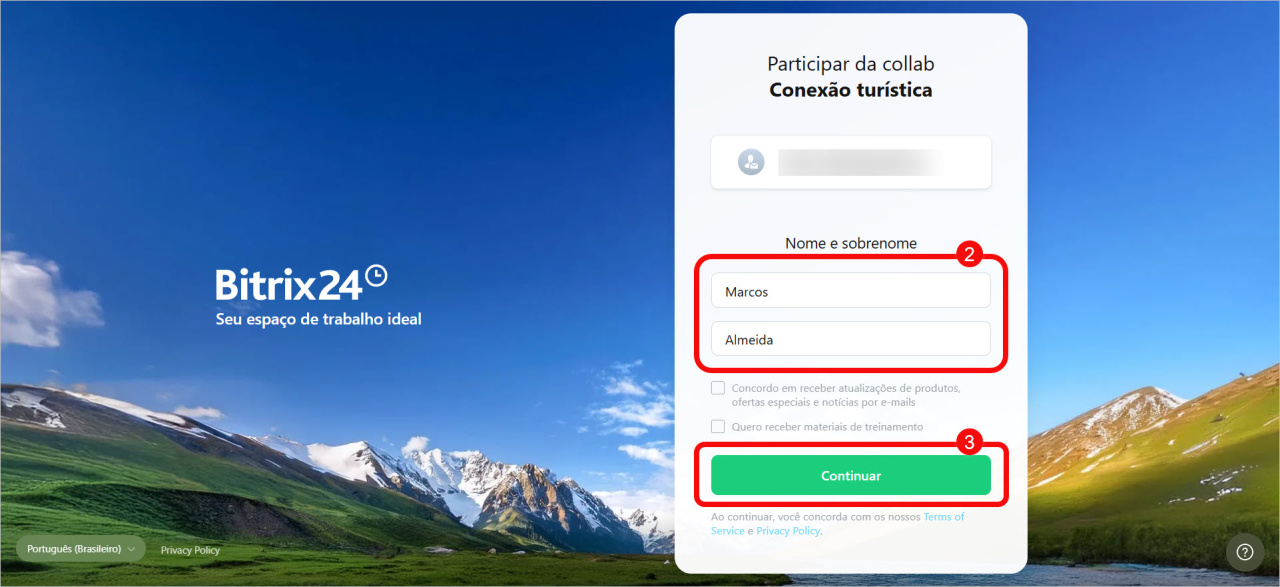
Task: Open the help question mark icon
Action: coord(1245,552)
